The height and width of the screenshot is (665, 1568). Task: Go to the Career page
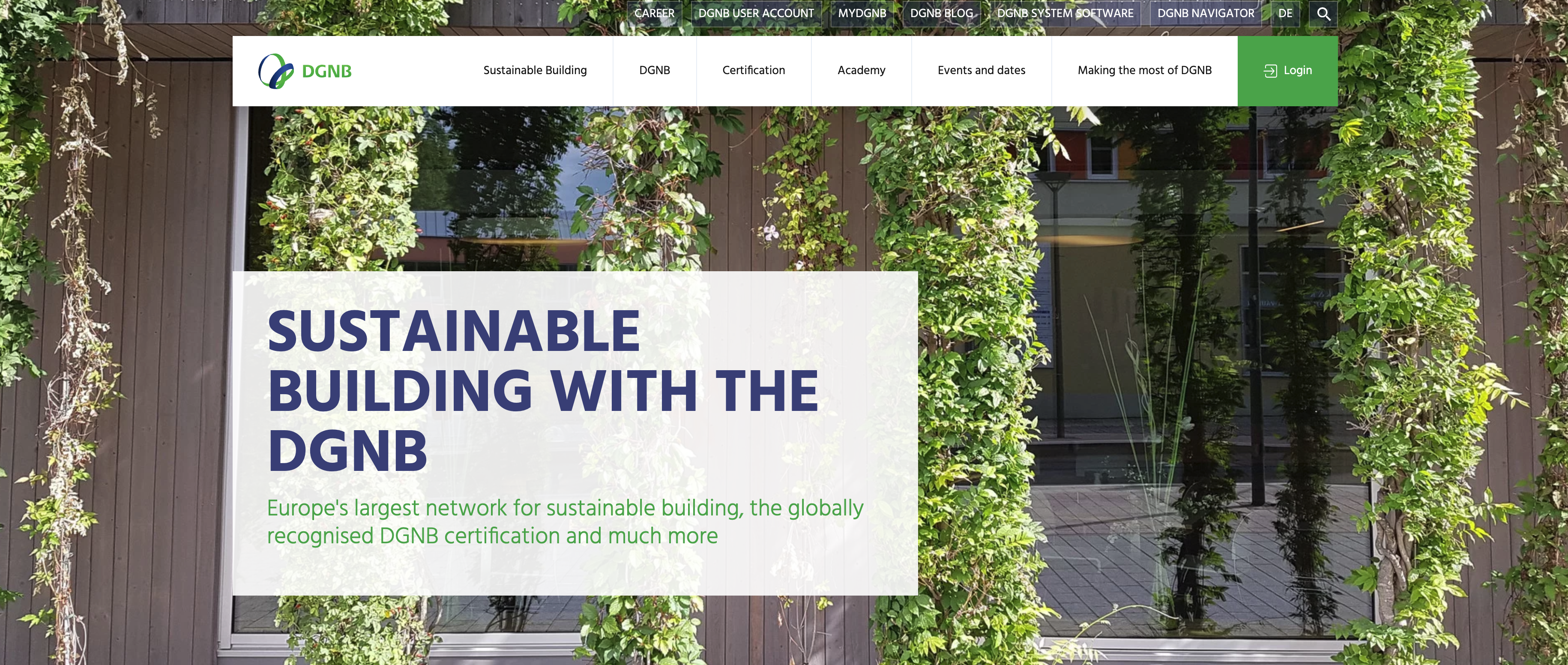pos(654,13)
